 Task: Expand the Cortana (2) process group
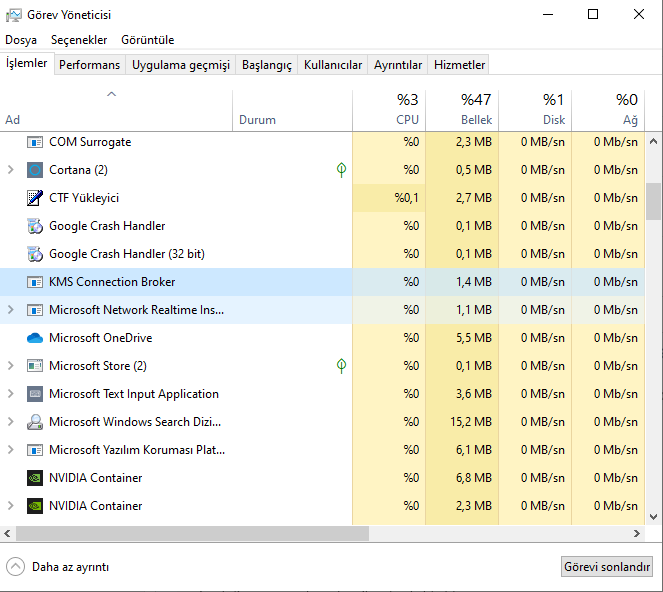click(x=11, y=170)
